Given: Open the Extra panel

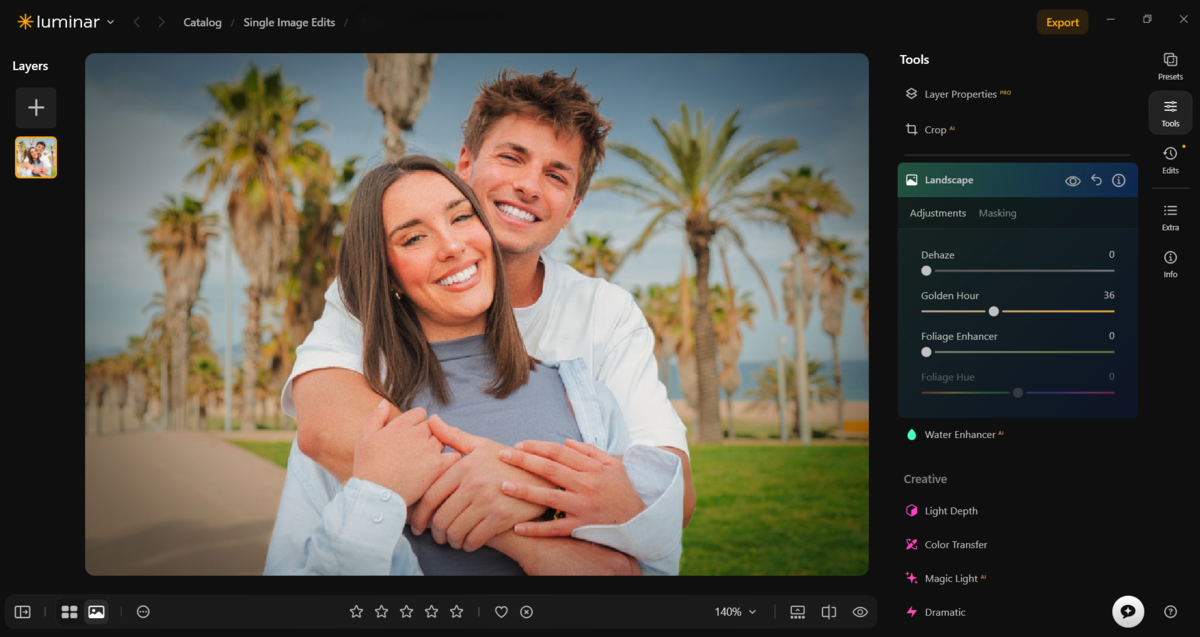Looking at the screenshot, I should coord(1170,217).
